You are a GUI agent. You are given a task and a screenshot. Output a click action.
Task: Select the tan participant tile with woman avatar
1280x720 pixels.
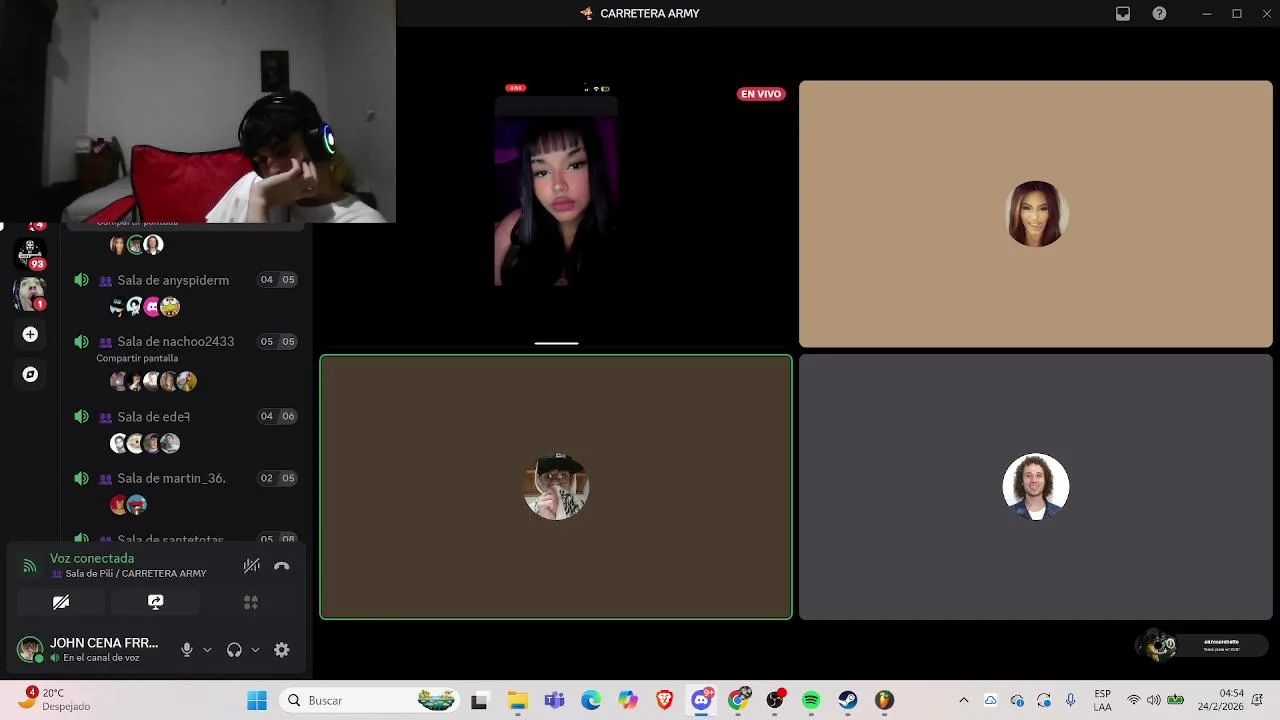pyautogui.click(x=1036, y=214)
